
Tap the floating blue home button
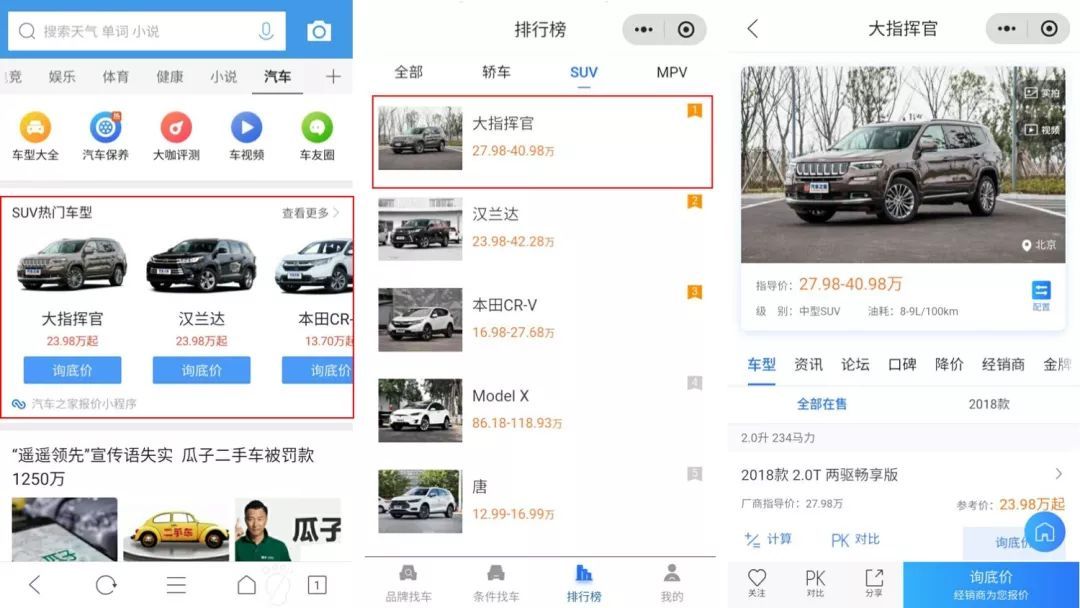pyautogui.click(x=1045, y=532)
